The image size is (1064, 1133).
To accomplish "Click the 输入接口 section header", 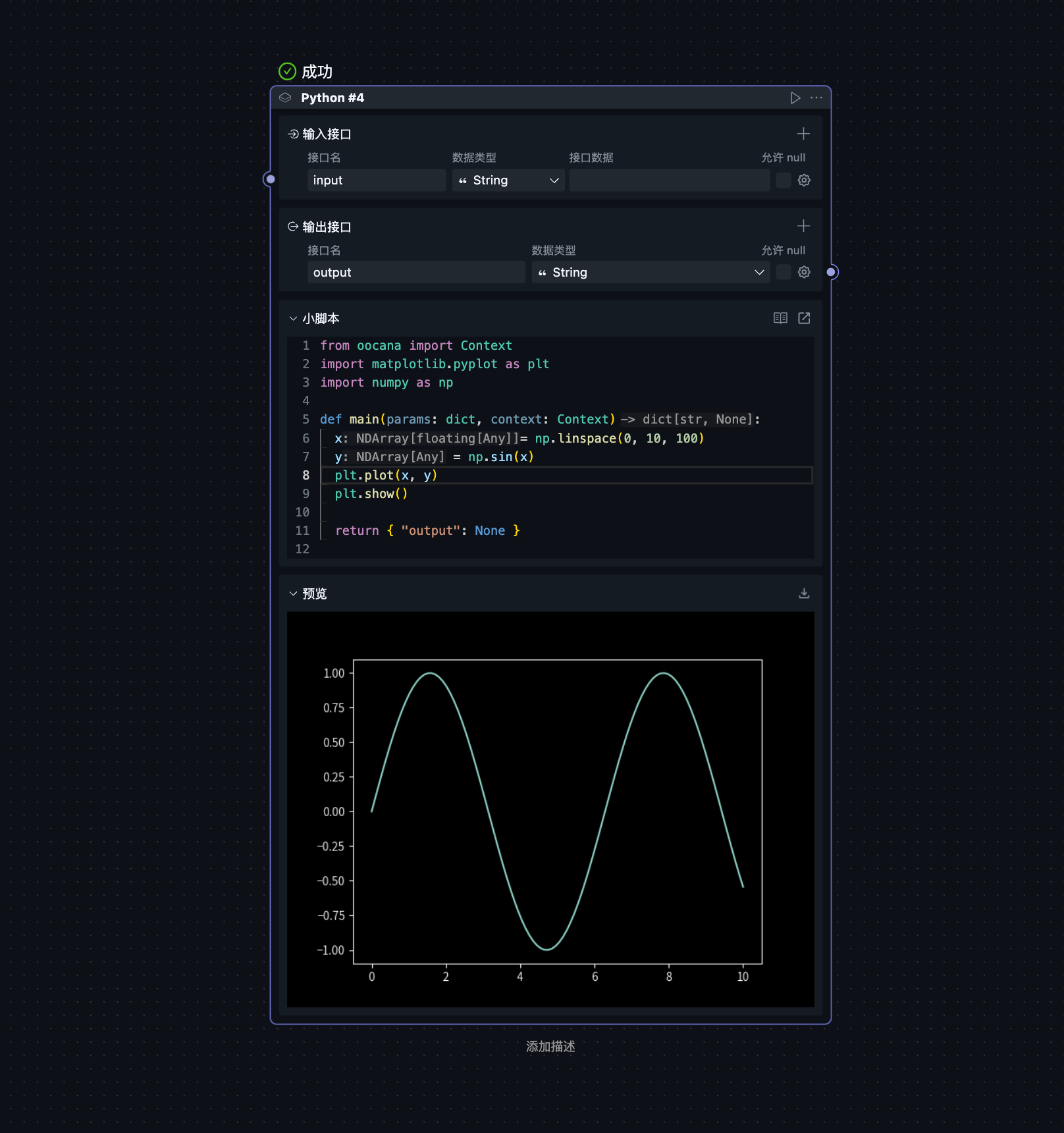I will pyautogui.click(x=327, y=134).
